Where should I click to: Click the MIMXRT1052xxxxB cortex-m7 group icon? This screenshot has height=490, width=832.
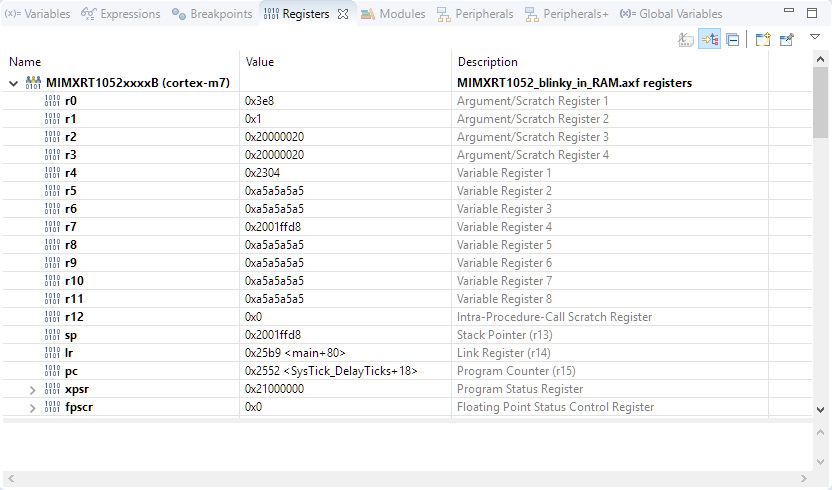pos(33,82)
